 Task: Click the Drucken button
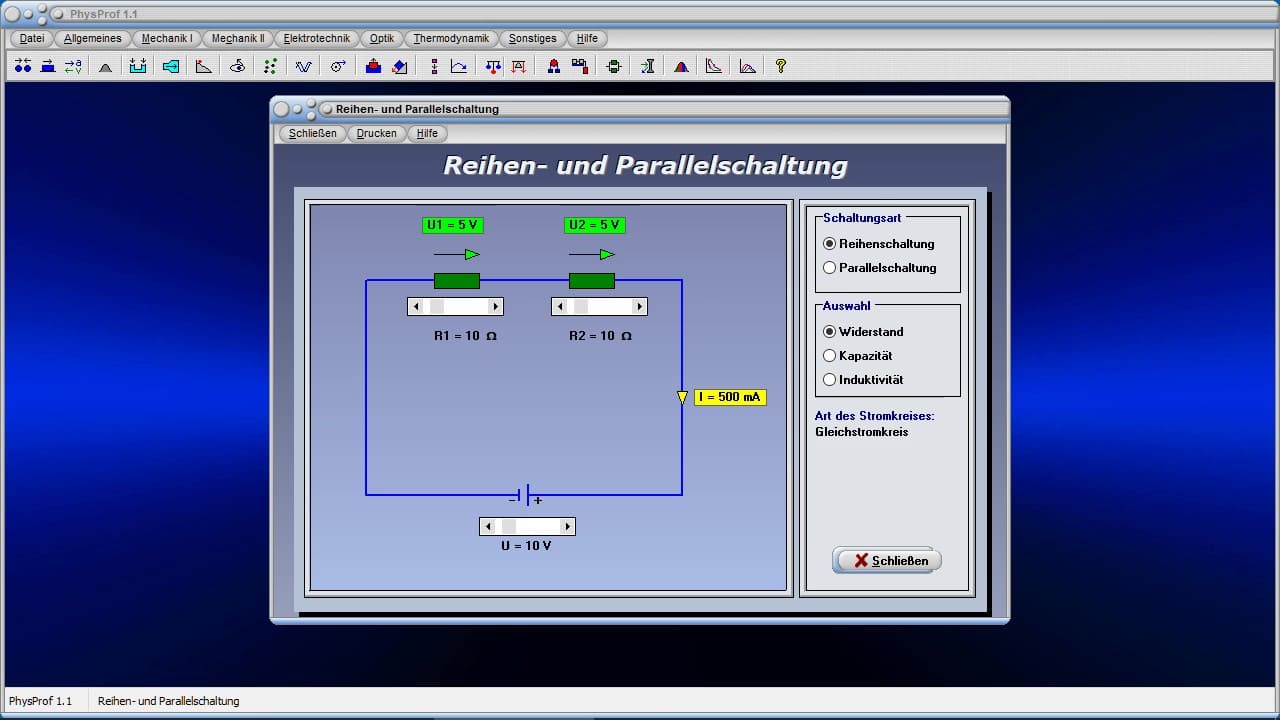(x=376, y=133)
